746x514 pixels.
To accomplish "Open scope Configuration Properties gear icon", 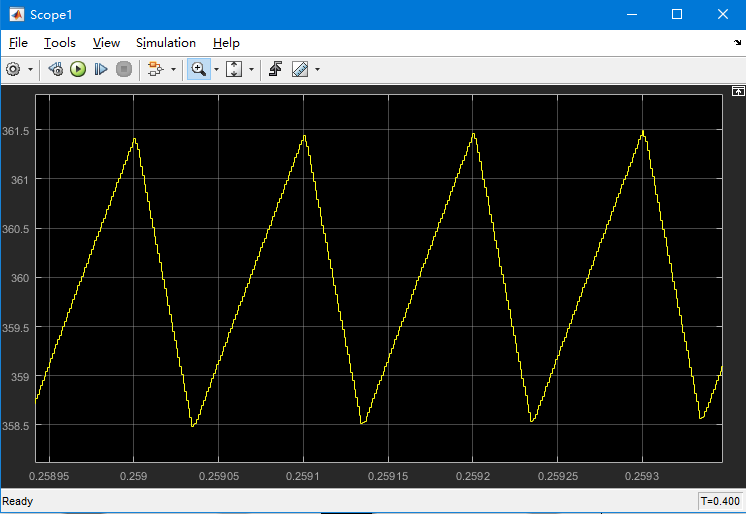I will coord(13,69).
